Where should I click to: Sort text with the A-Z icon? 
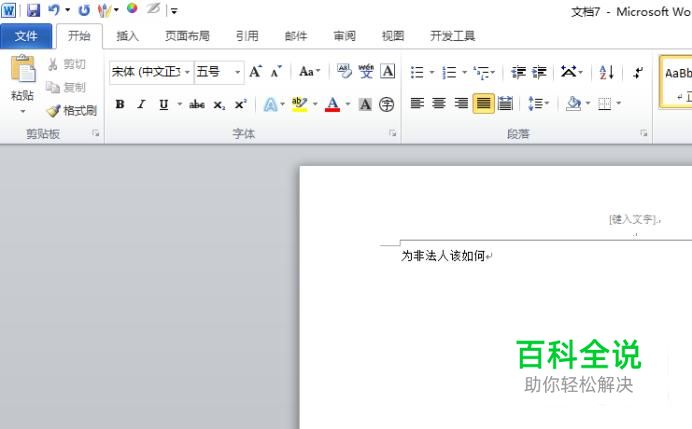coord(607,72)
